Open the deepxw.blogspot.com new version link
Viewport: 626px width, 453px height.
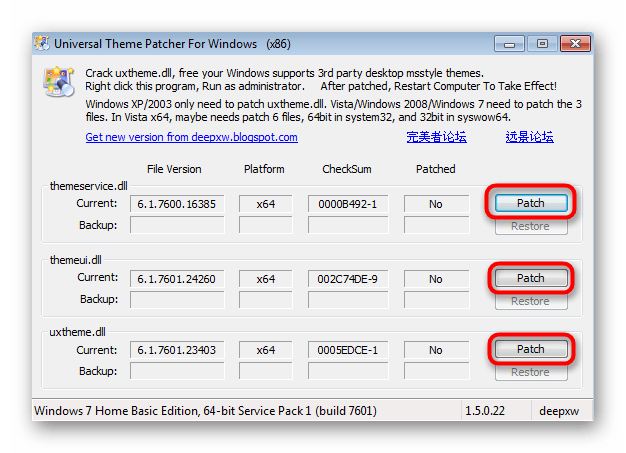(191, 137)
